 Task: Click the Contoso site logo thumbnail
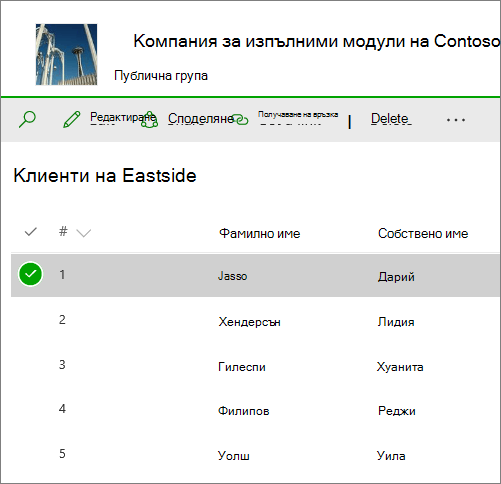pyautogui.click(x=66, y=54)
